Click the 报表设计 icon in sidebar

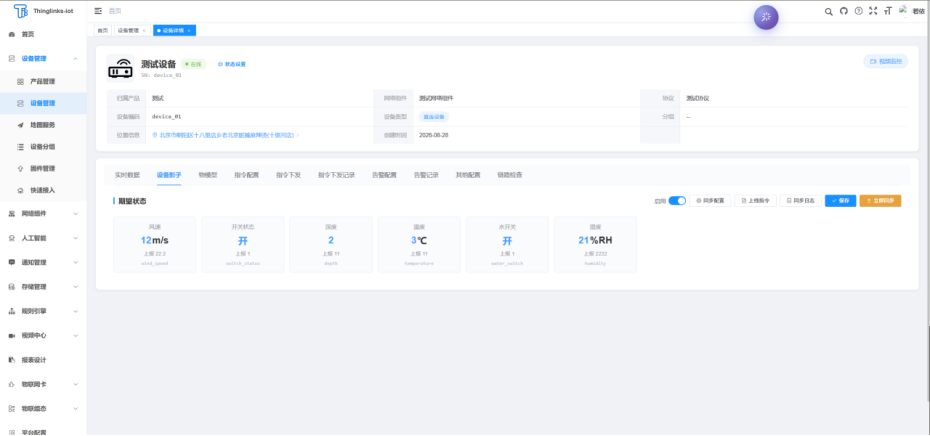pyautogui.click(x=12, y=360)
